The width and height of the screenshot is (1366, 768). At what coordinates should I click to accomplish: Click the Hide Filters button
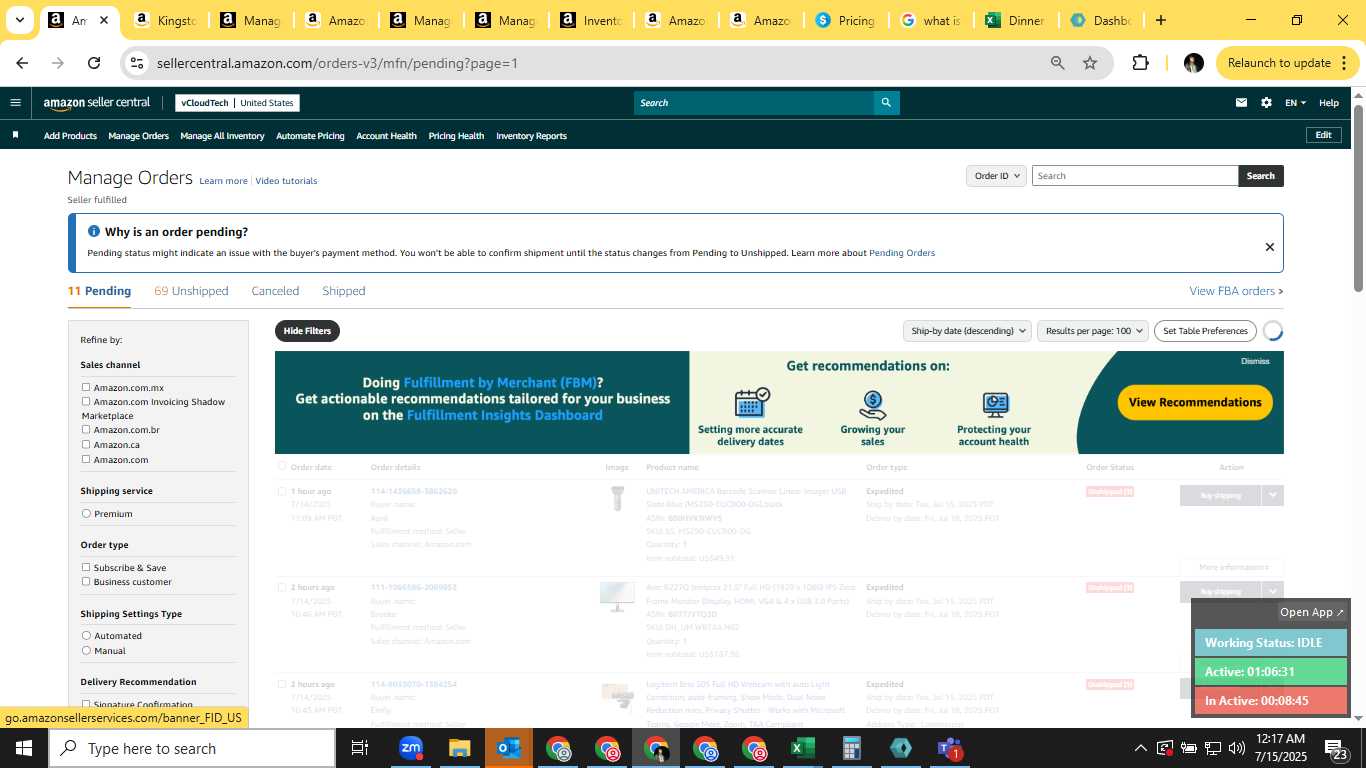pos(307,331)
